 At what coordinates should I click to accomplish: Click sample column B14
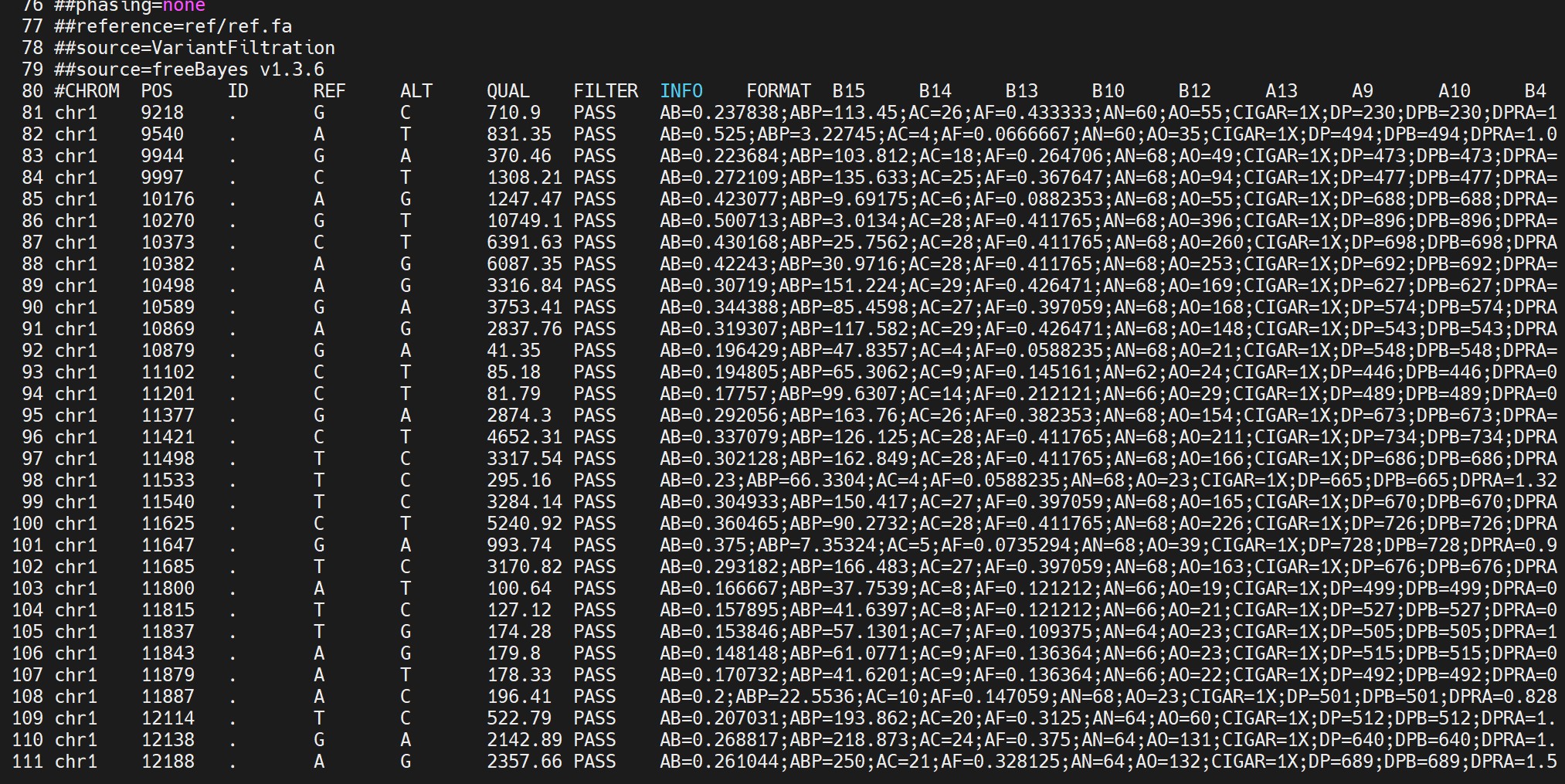935,91
